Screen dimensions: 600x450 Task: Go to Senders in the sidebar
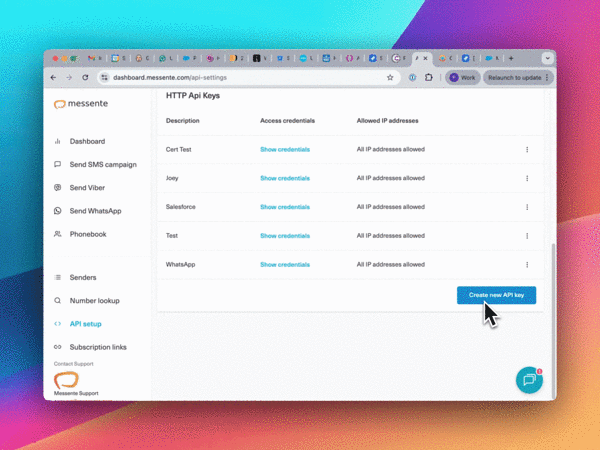[x=83, y=277]
